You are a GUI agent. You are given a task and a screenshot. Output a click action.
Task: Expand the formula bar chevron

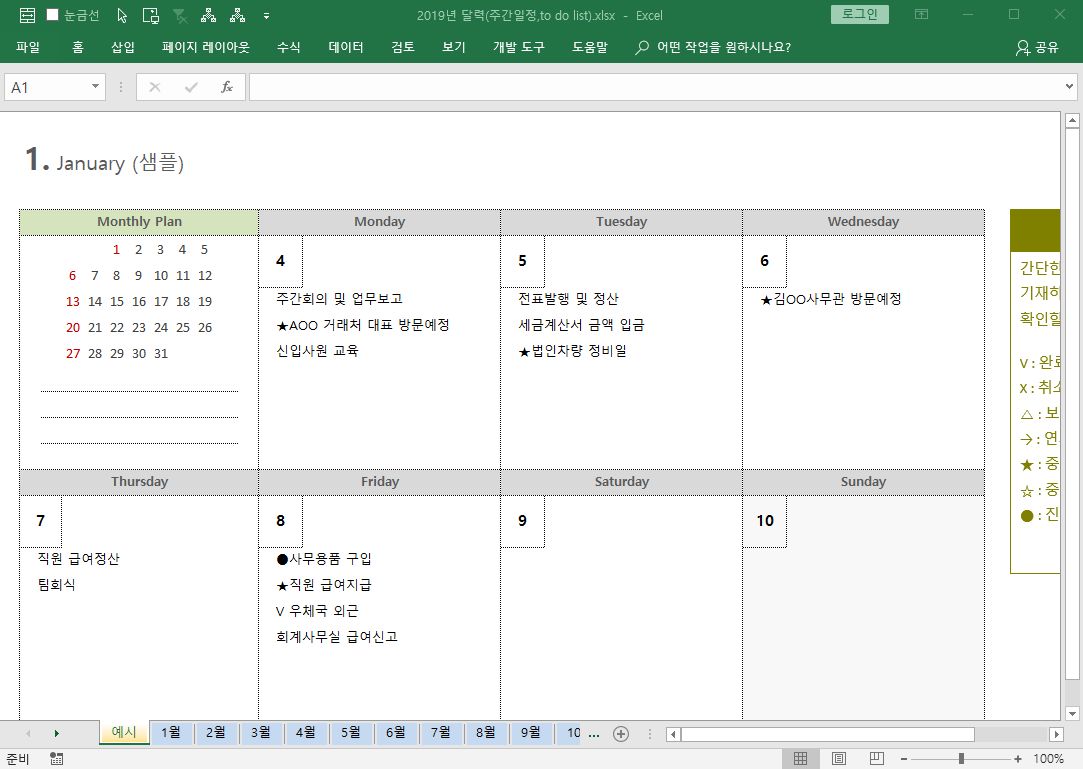[x=1069, y=87]
